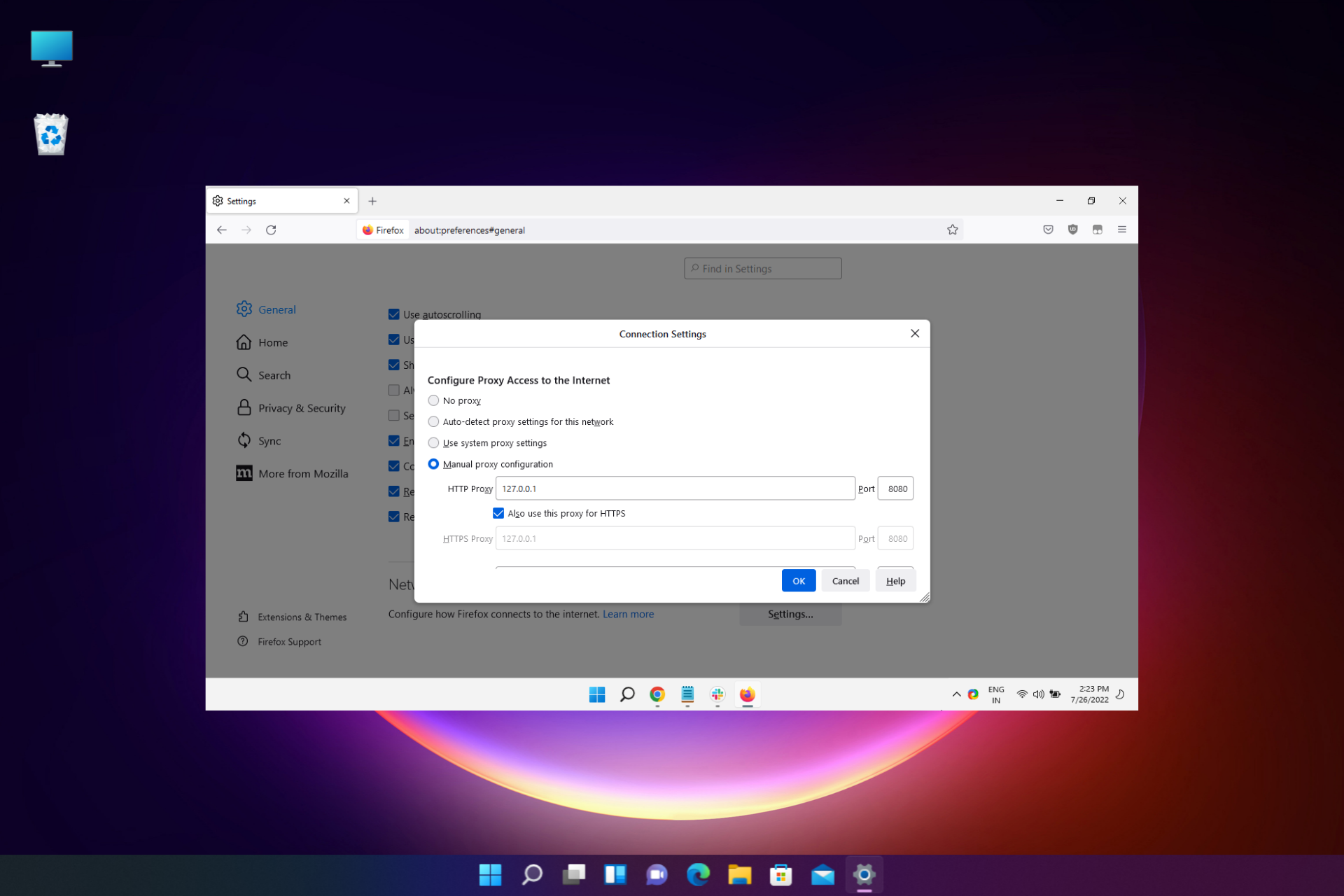Open the Firefox account icon in toolbar
Image resolution: width=1344 pixels, height=896 pixels.
[1097, 230]
